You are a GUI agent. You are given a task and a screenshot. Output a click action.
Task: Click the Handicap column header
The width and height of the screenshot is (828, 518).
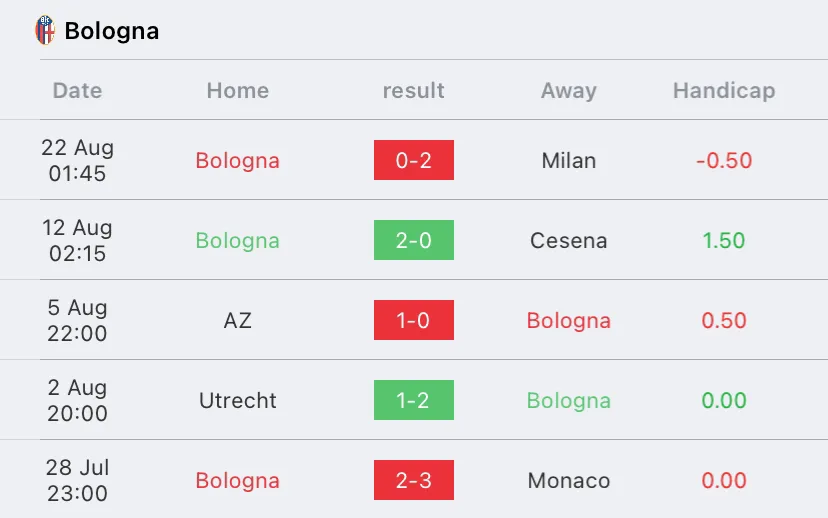(x=724, y=90)
